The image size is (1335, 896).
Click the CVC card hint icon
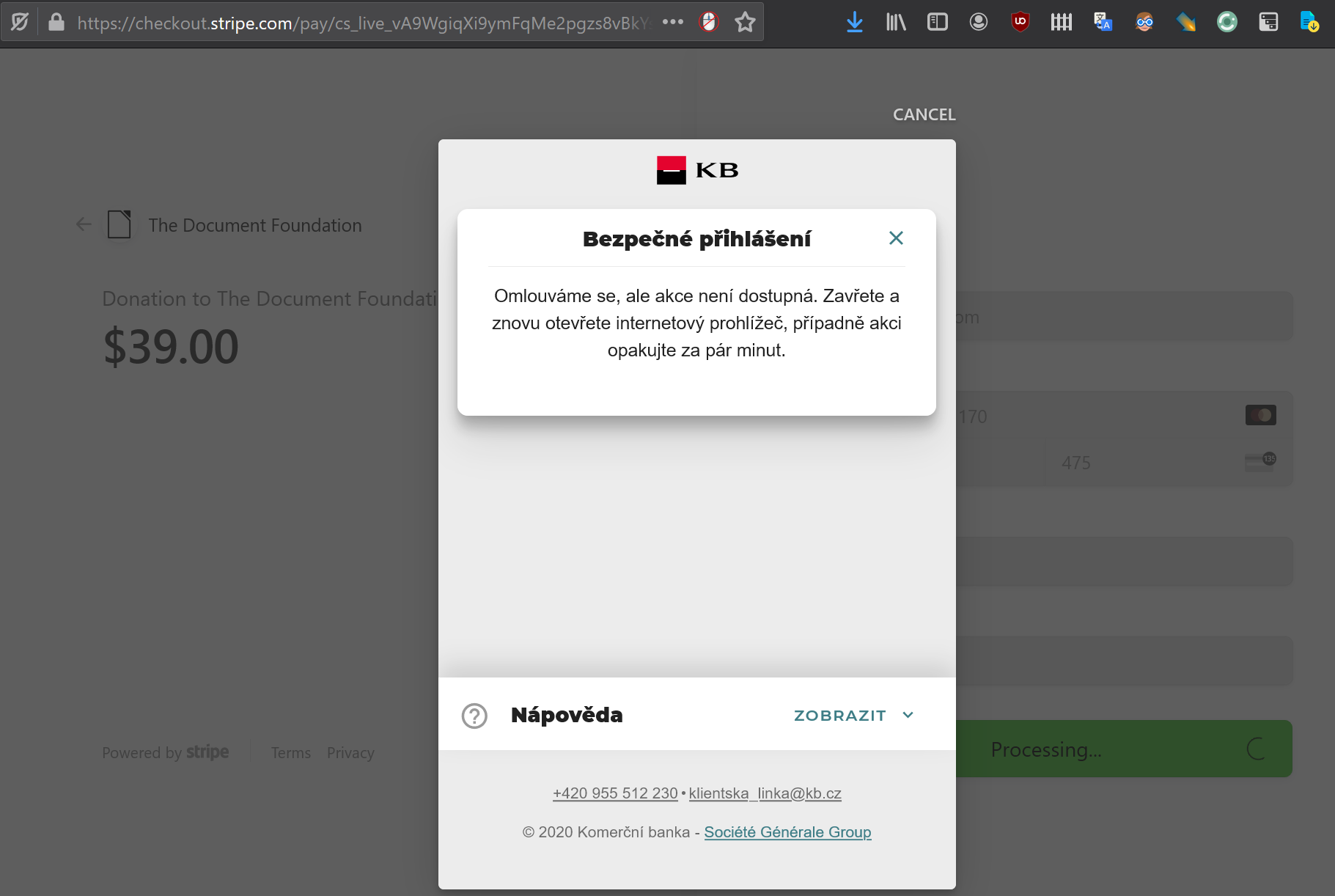coord(1261,461)
